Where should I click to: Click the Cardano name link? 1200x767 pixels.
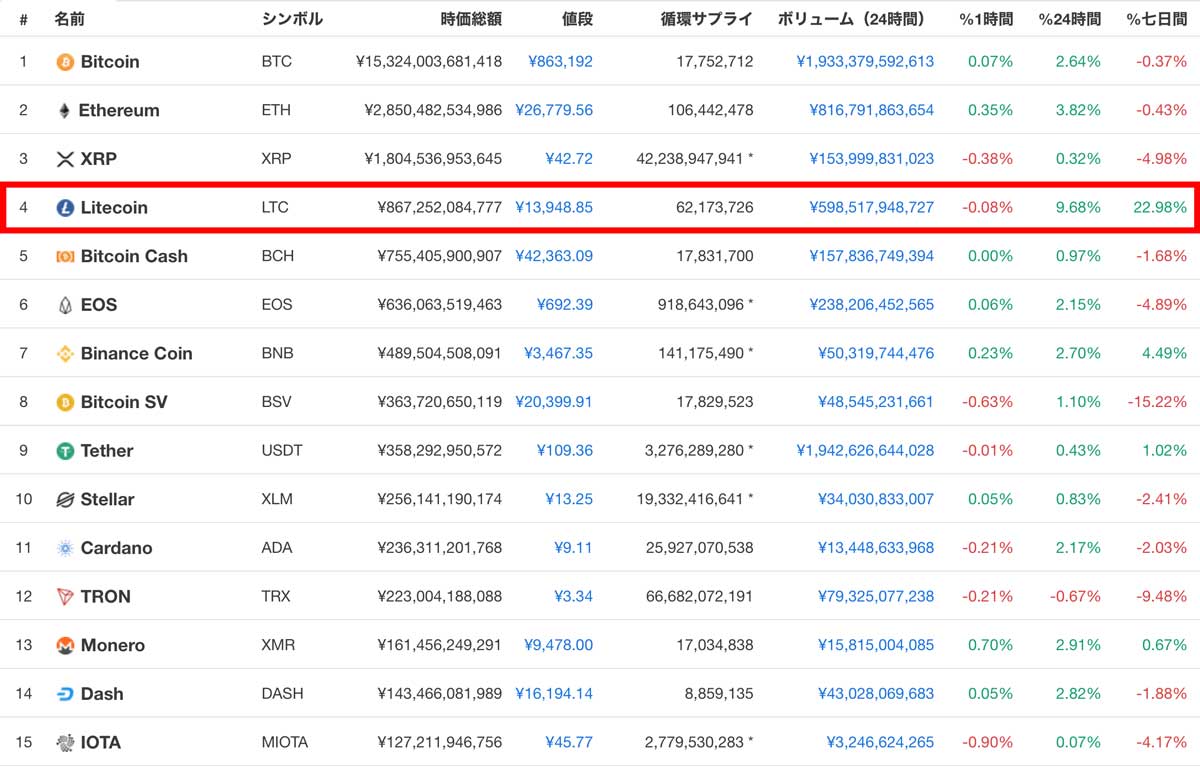click(117, 548)
